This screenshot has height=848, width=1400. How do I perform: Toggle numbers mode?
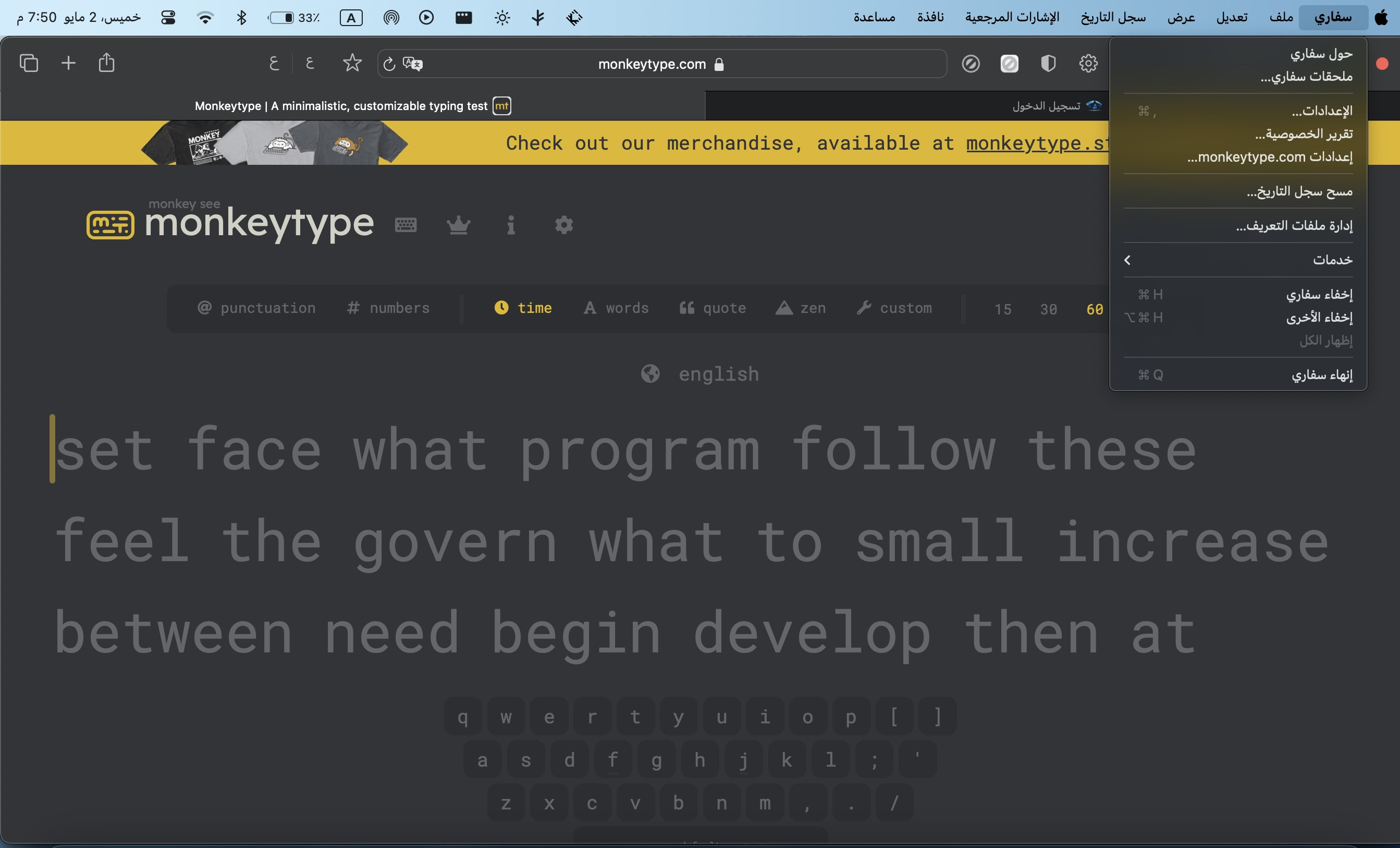tap(389, 308)
